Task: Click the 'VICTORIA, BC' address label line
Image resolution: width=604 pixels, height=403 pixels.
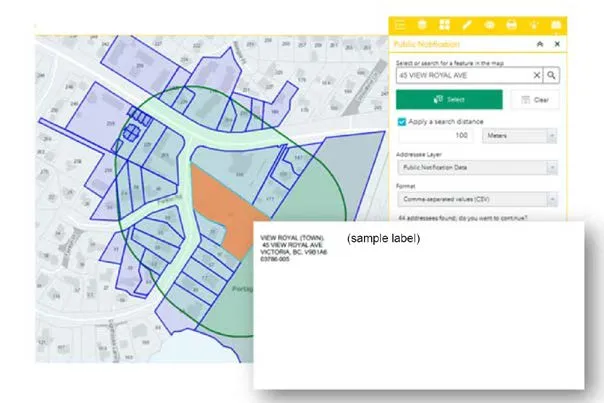Action: [x=294, y=252]
